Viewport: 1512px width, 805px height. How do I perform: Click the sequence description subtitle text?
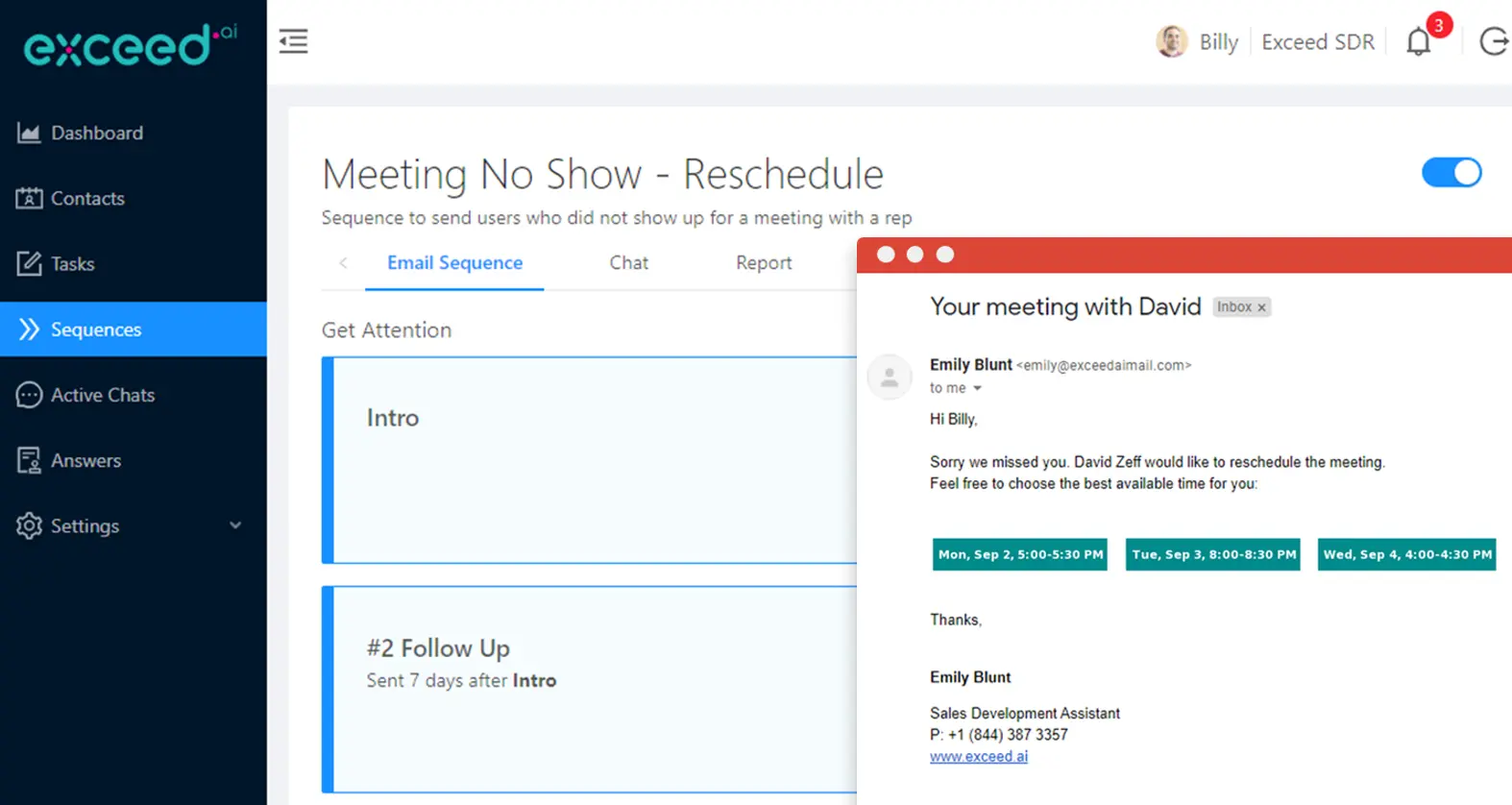[617, 218]
